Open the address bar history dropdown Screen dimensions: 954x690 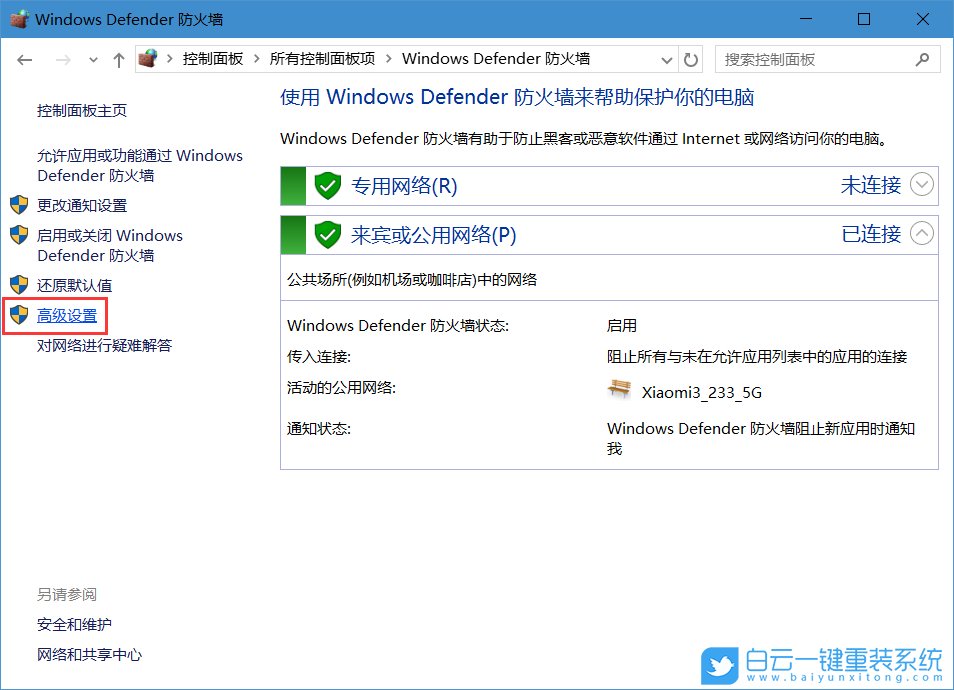click(667, 60)
